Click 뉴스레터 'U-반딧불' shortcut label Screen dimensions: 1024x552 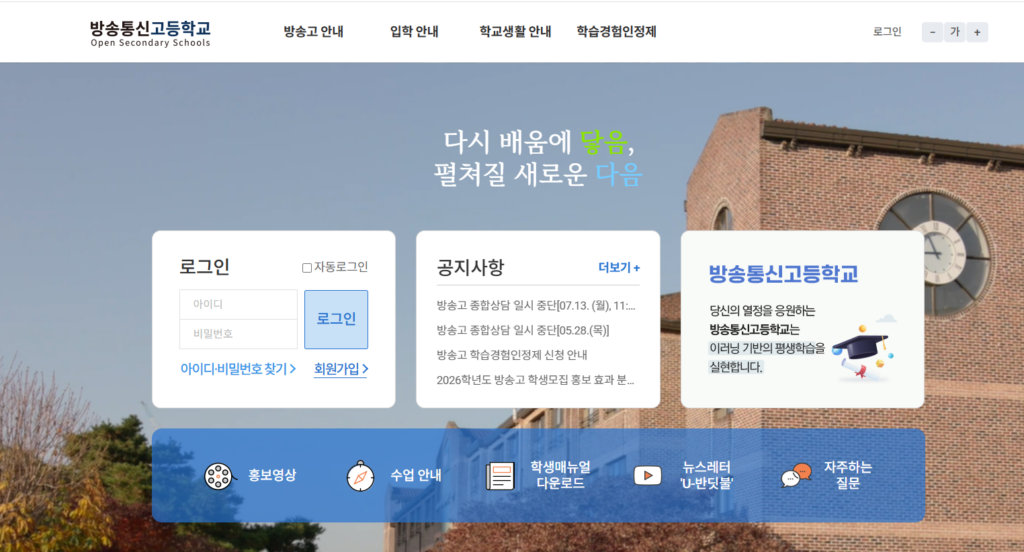(x=707, y=476)
